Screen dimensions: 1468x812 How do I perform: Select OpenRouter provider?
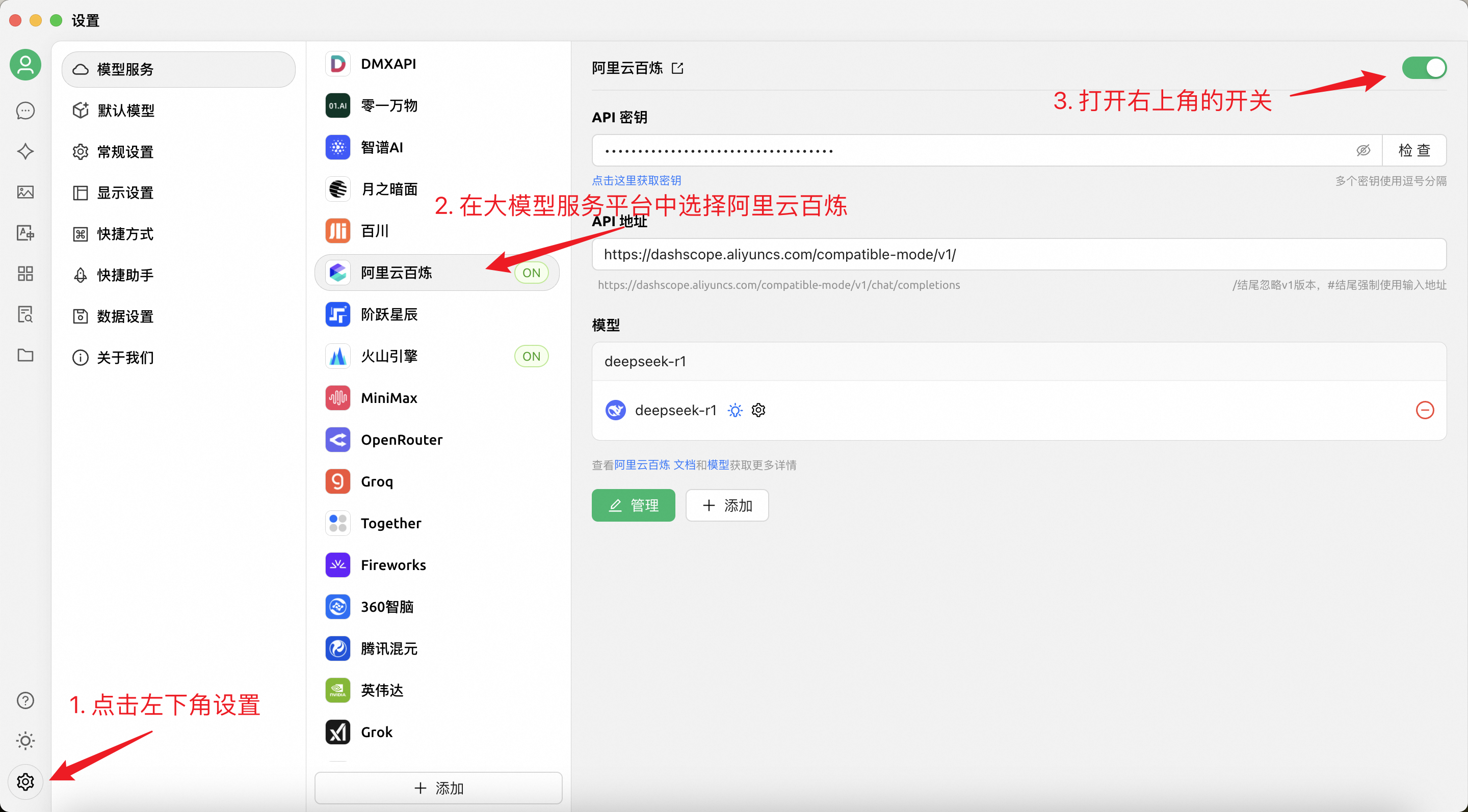pos(437,440)
